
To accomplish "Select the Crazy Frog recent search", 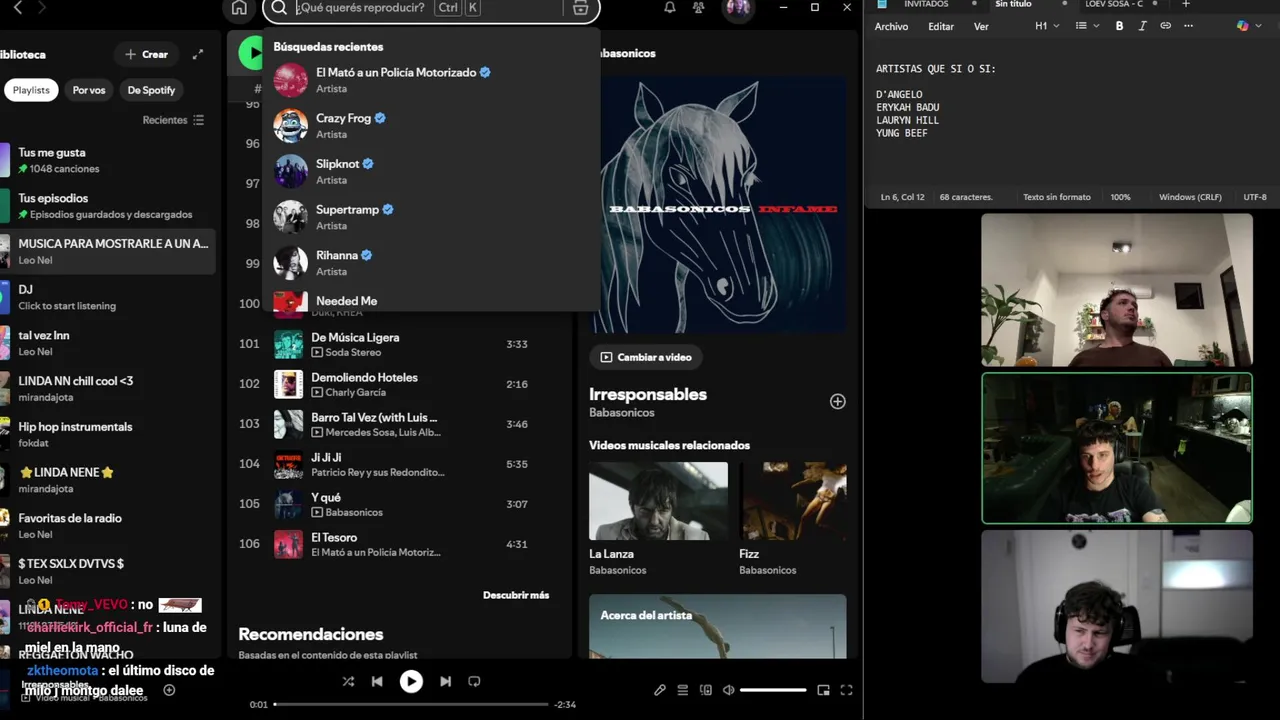I will [430, 125].
